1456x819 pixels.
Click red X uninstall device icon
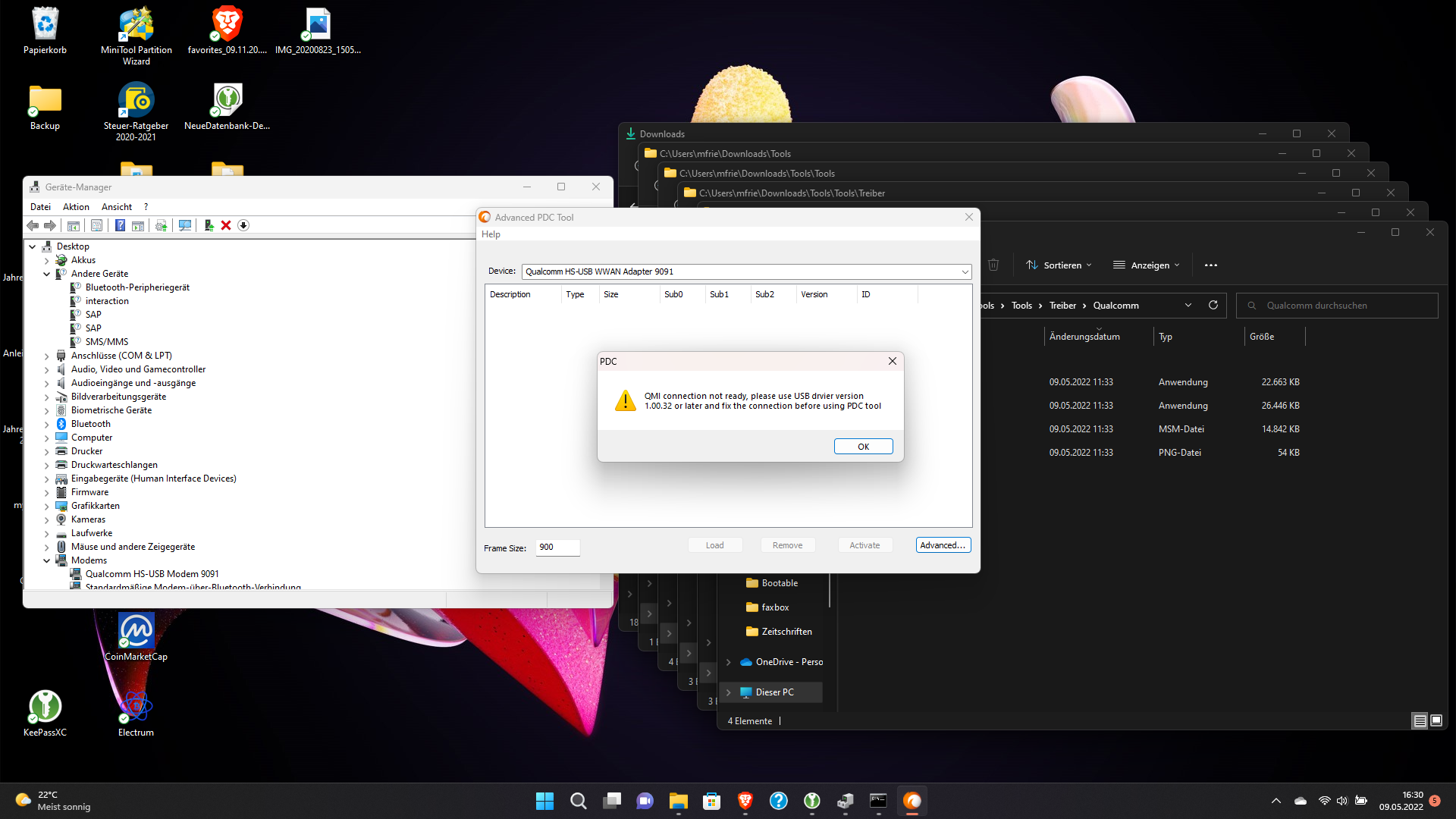(226, 225)
